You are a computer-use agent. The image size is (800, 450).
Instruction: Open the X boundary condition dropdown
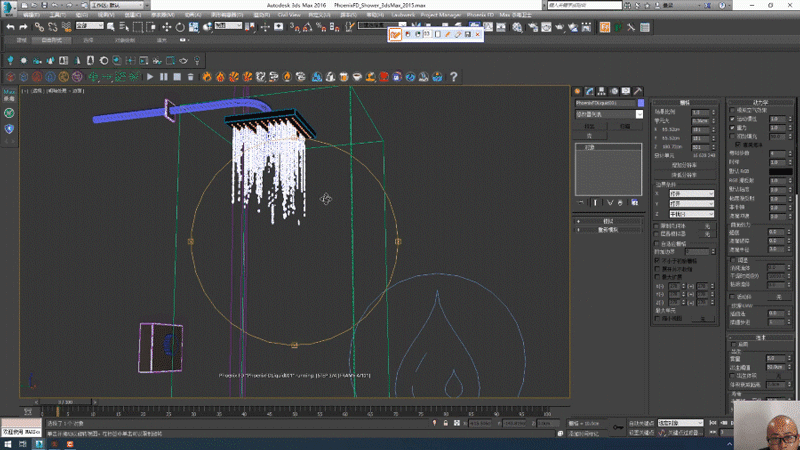pyautogui.click(x=691, y=194)
